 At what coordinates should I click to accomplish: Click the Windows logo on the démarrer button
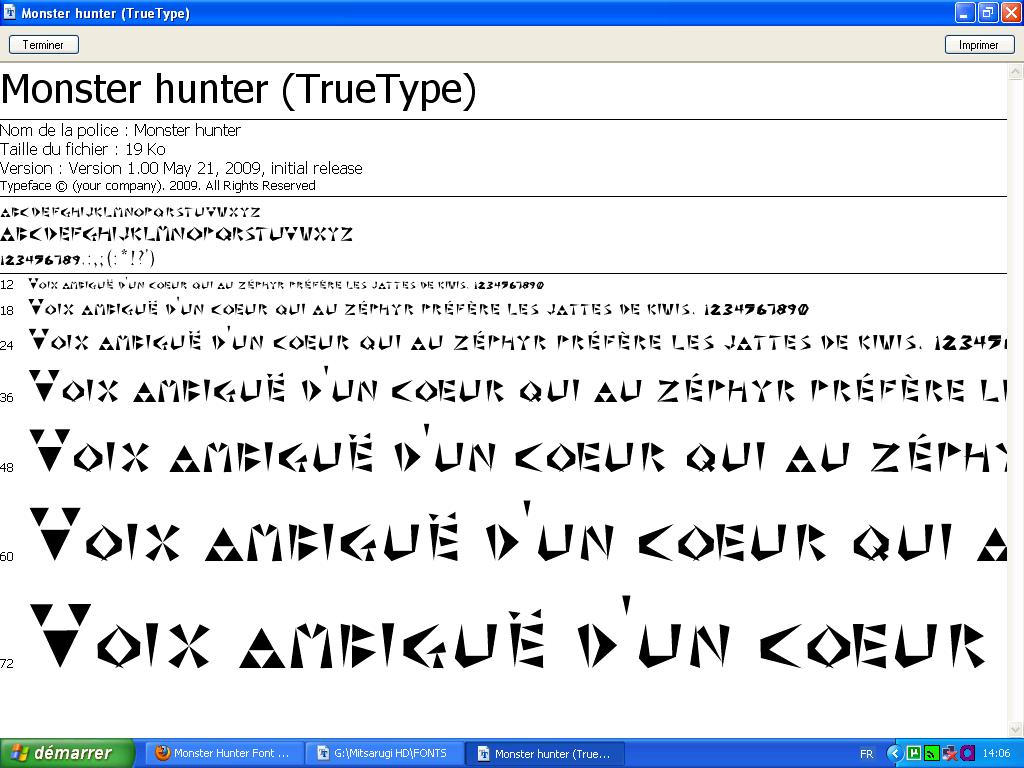pos(22,754)
